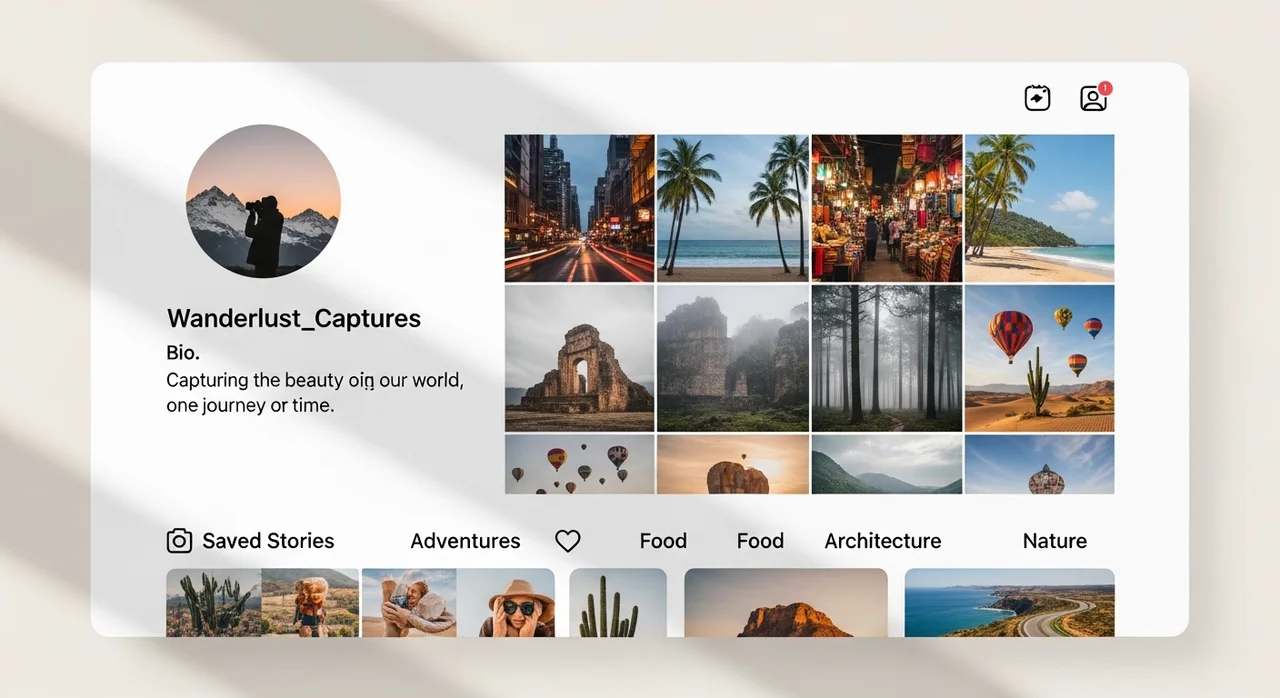Open the city street at night photo

[x=579, y=208]
